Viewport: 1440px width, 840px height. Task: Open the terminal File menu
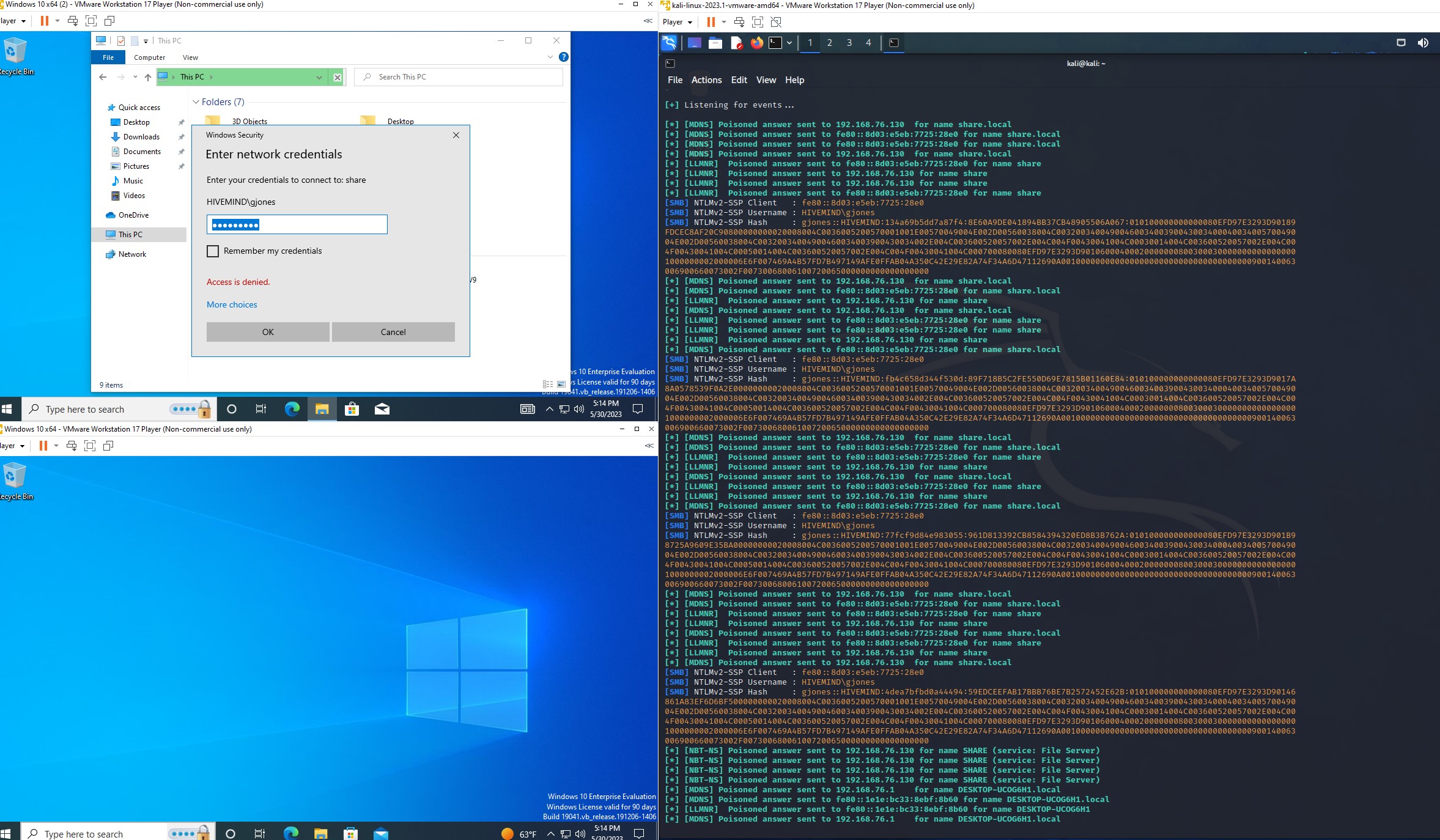[x=675, y=80]
